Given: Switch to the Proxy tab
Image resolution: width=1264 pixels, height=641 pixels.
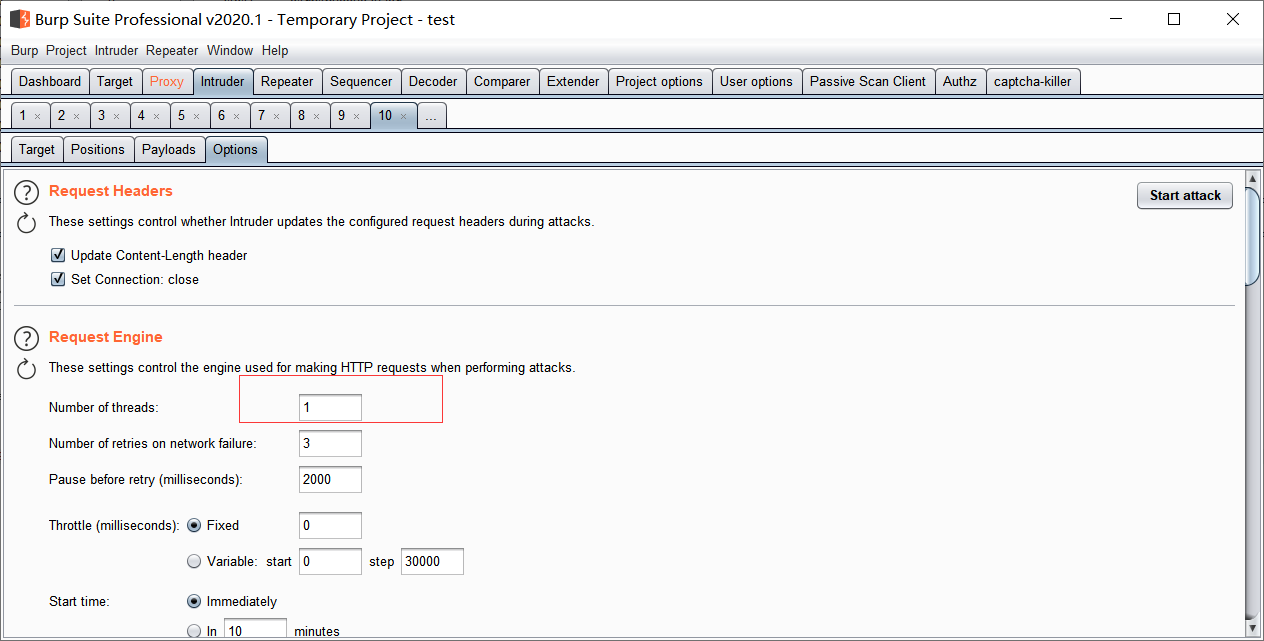Looking at the screenshot, I should pos(167,82).
